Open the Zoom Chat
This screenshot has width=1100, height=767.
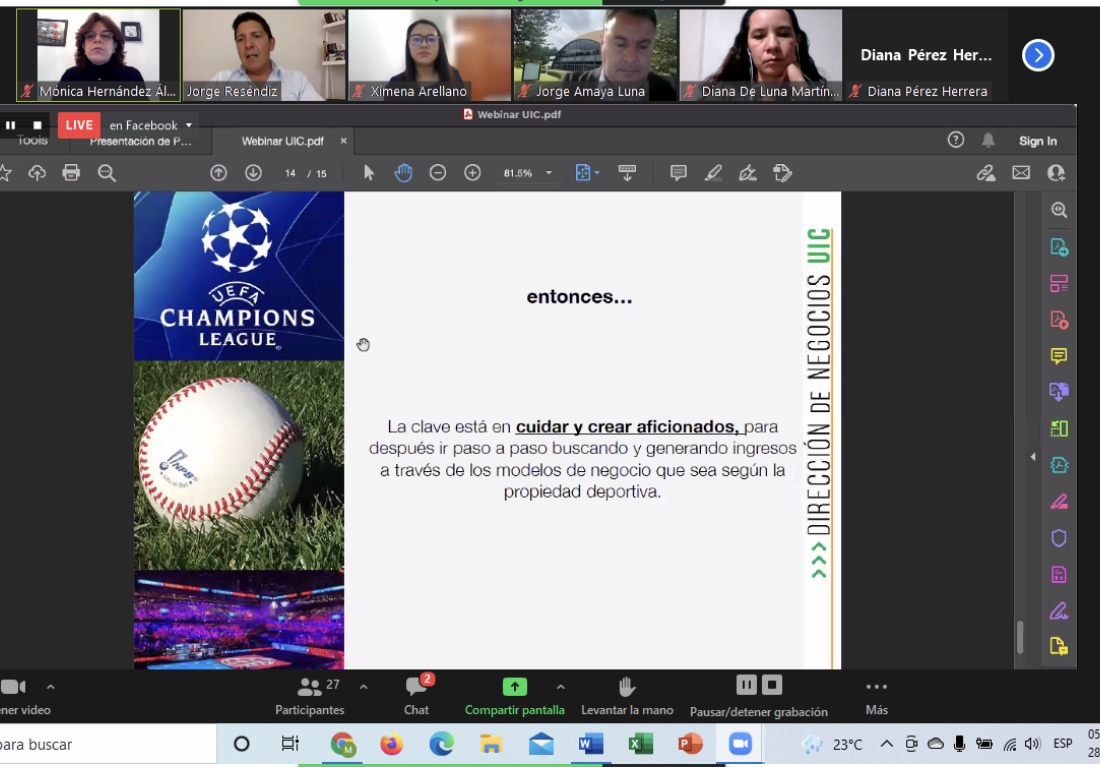[x=417, y=695]
